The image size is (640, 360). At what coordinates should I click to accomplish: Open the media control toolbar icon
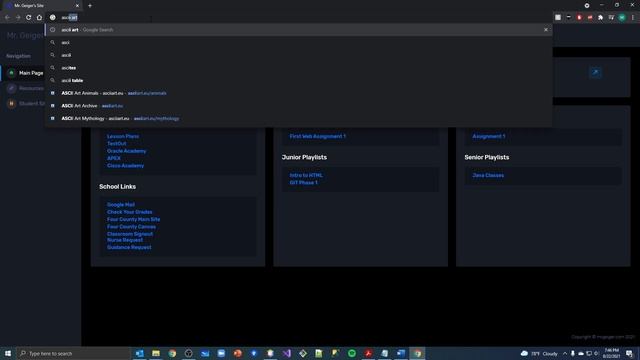click(x=611, y=18)
